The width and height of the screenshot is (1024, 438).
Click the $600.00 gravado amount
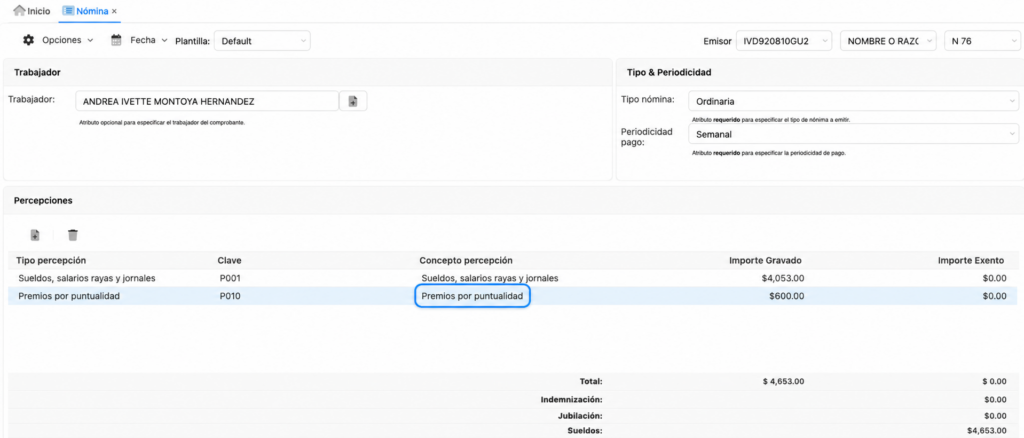coord(786,296)
